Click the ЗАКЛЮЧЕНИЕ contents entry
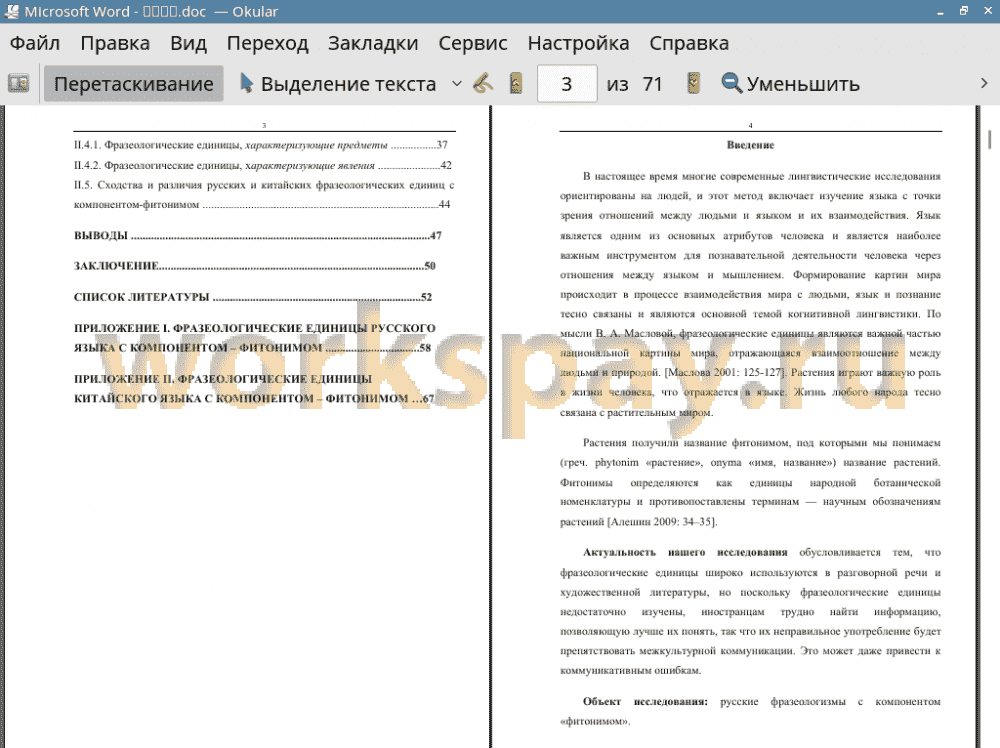 coord(254,266)
